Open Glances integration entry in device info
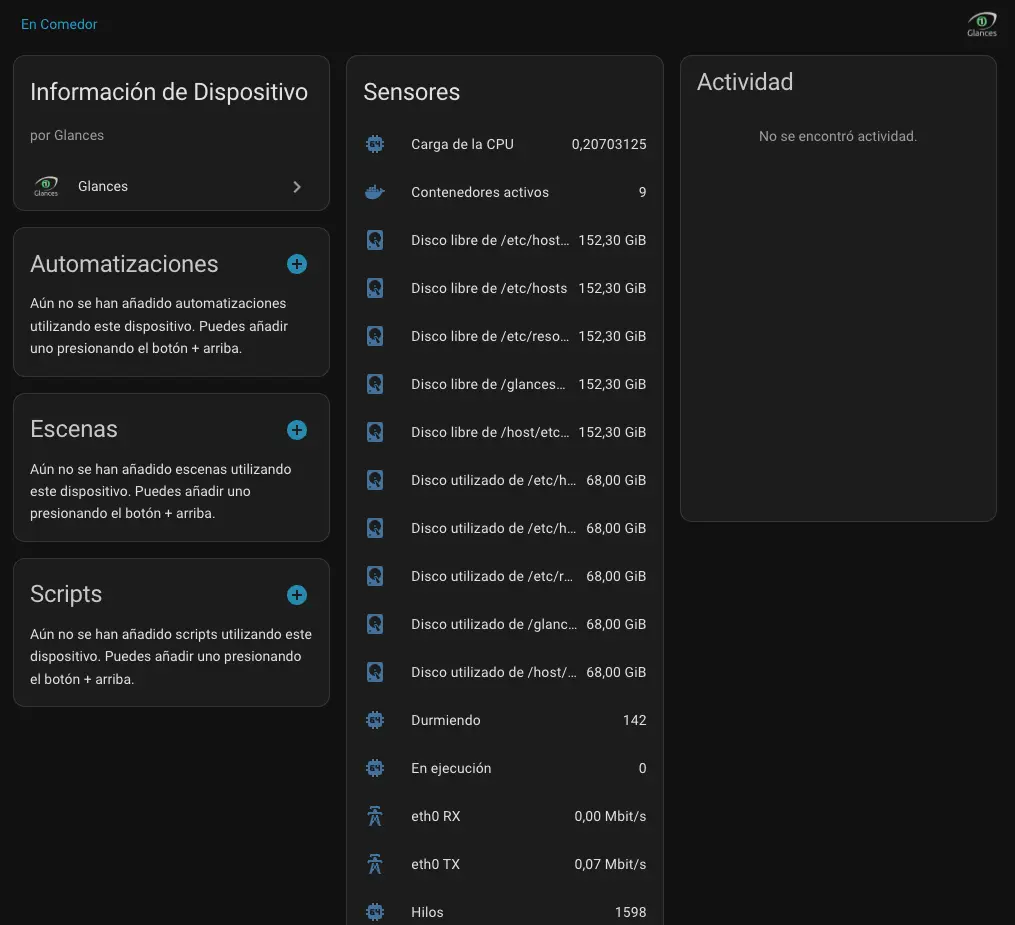 pos(103,187)
